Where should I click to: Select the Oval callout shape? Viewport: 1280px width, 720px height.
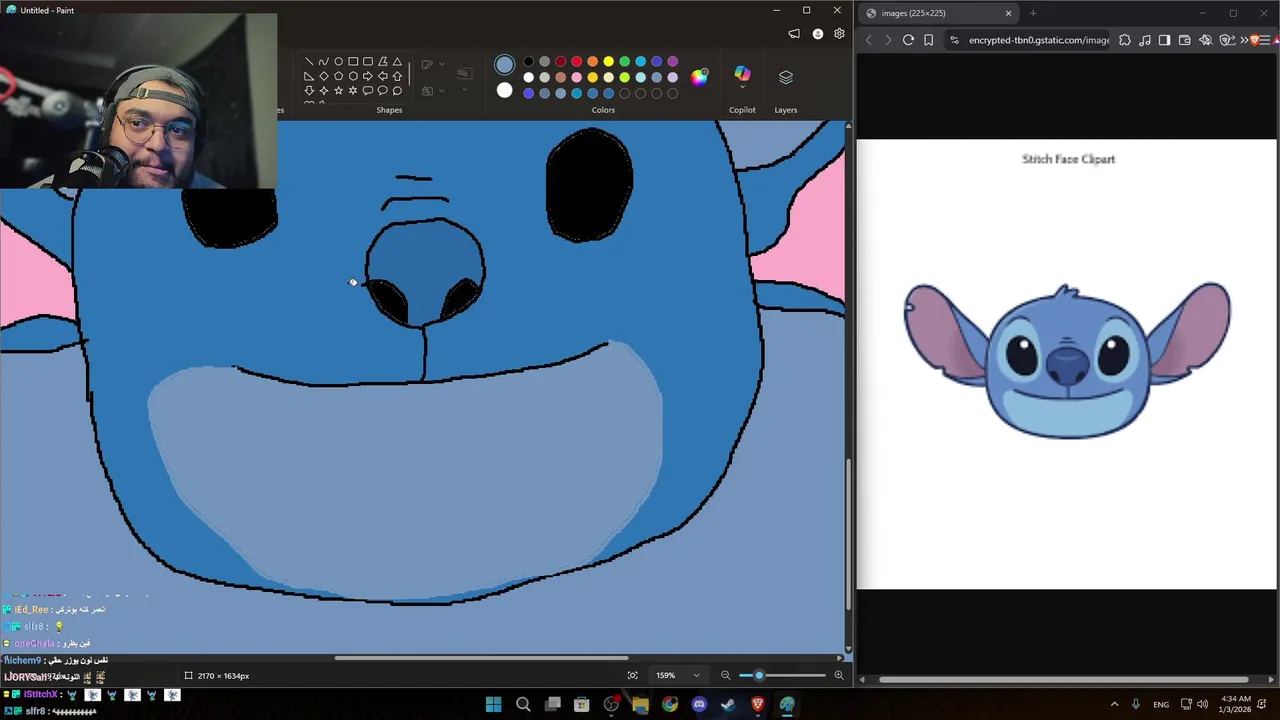pos(383,91)
